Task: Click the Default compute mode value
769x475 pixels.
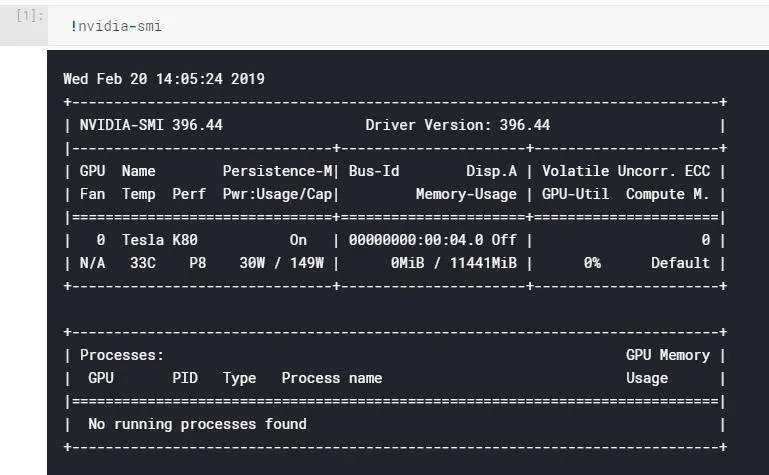Action: point(680,263)
